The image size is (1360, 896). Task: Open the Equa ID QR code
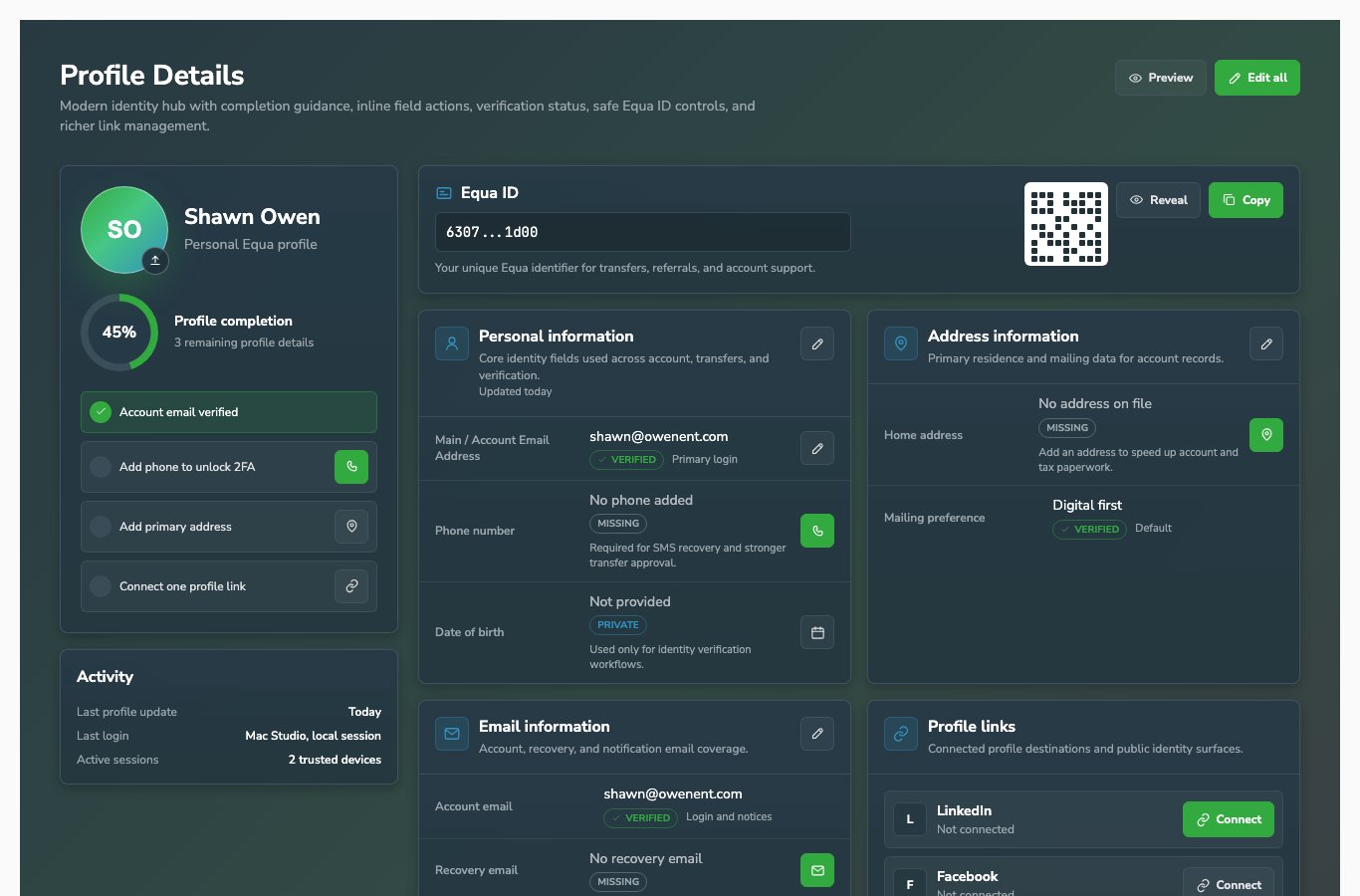click(1066, 224)
